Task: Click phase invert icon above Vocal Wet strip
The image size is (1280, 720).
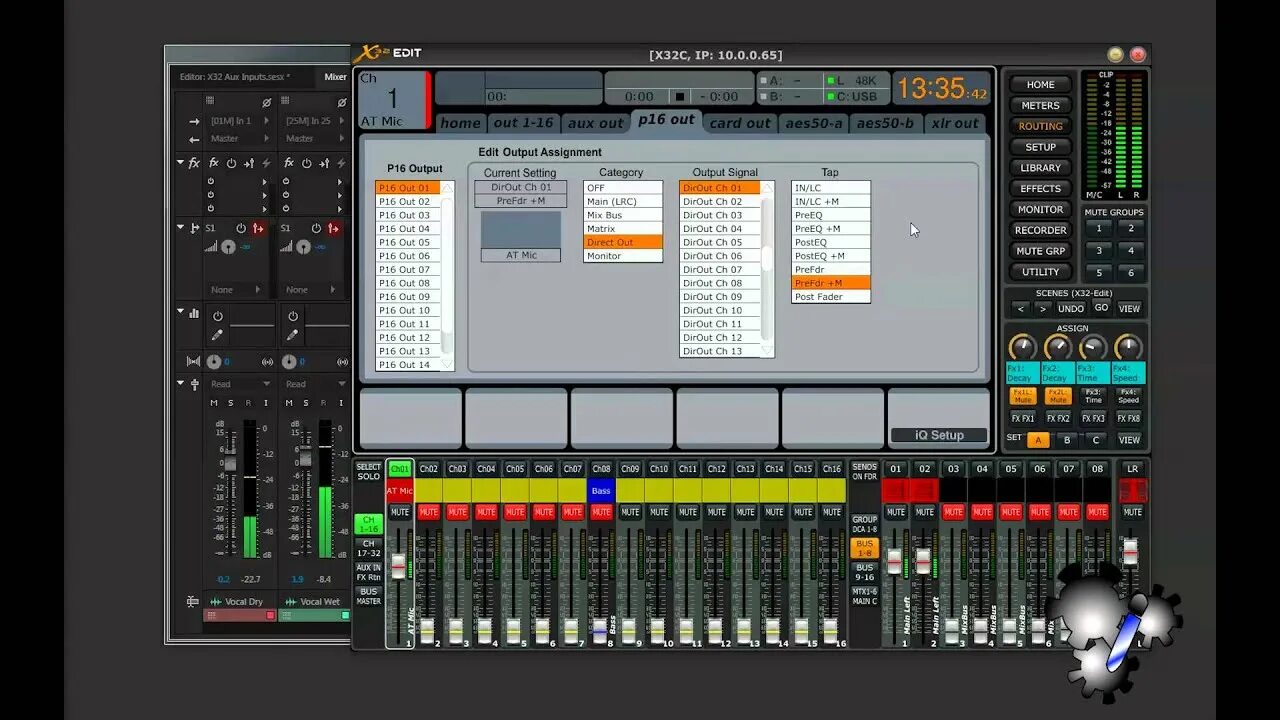Action: pos(341,102)
